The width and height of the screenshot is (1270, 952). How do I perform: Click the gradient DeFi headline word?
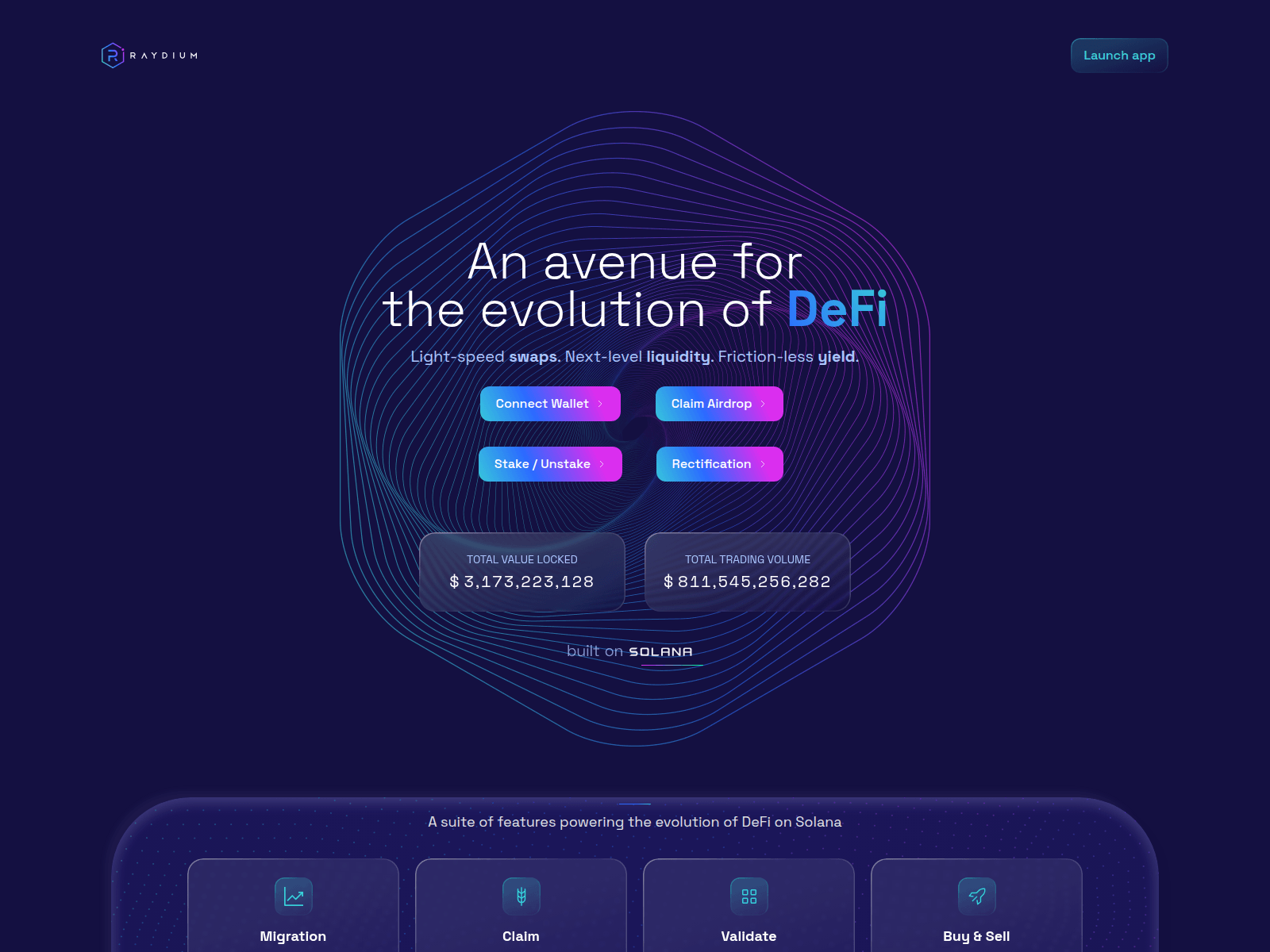(837, 309)
